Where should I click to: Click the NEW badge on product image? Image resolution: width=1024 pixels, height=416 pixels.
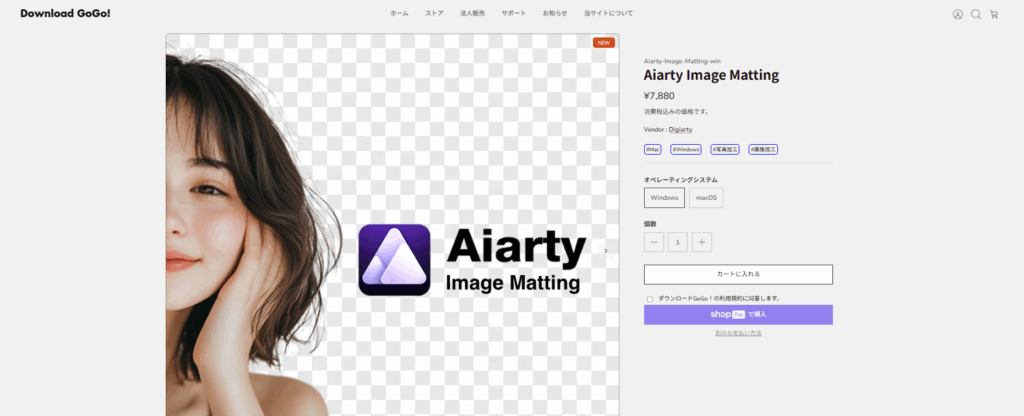pyautogui.click(x=604, y=43)
